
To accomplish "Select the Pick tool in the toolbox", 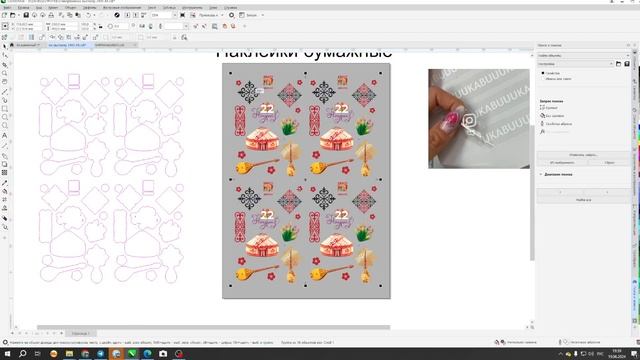I will 4,47.
